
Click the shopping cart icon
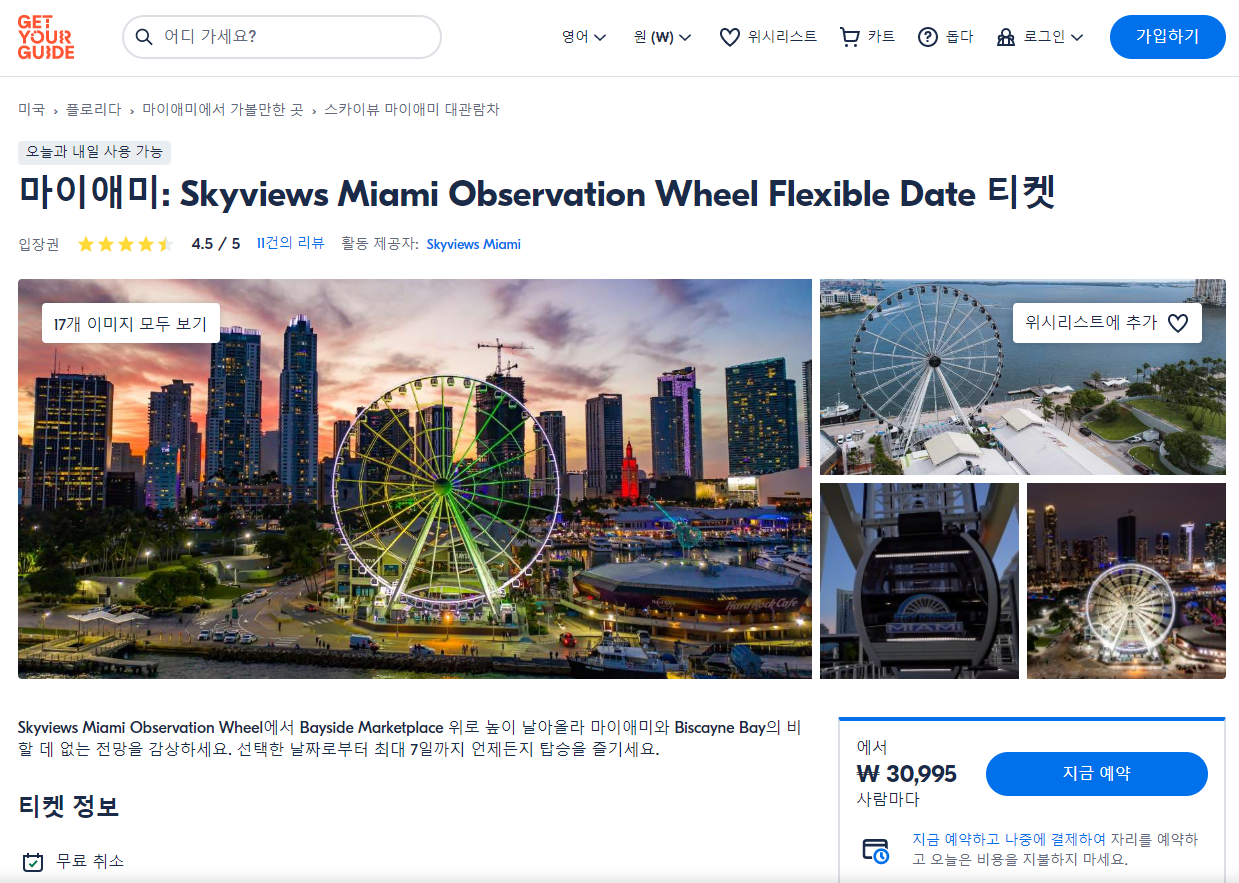850,37
